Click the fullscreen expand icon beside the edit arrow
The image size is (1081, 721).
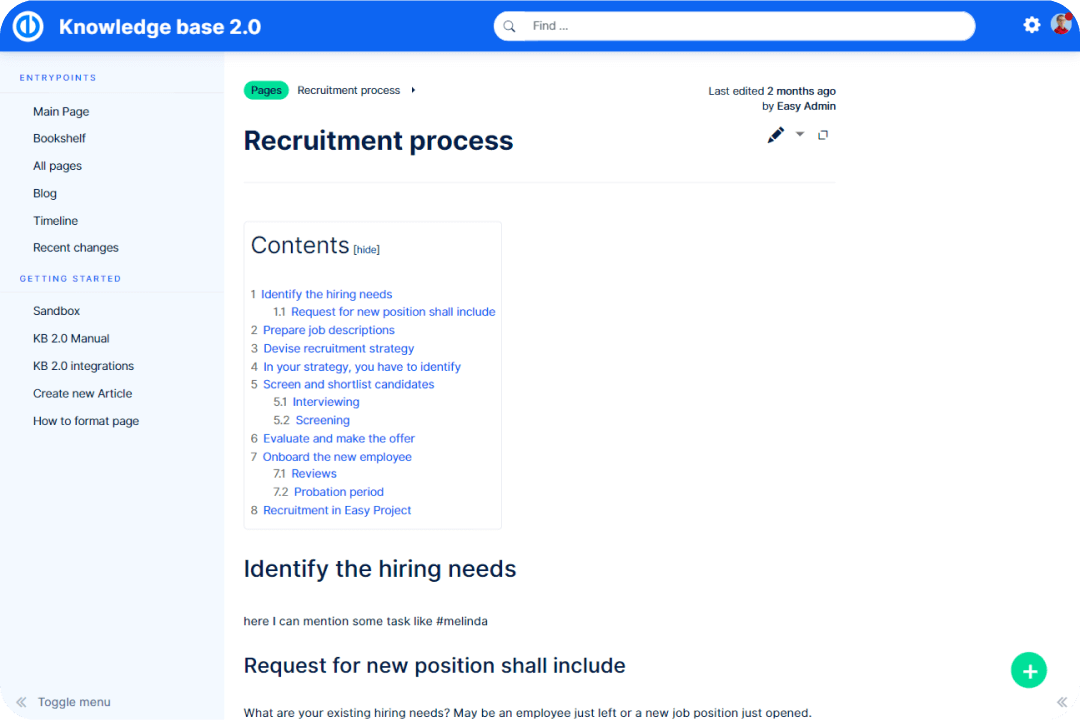(x=823, y=135)
